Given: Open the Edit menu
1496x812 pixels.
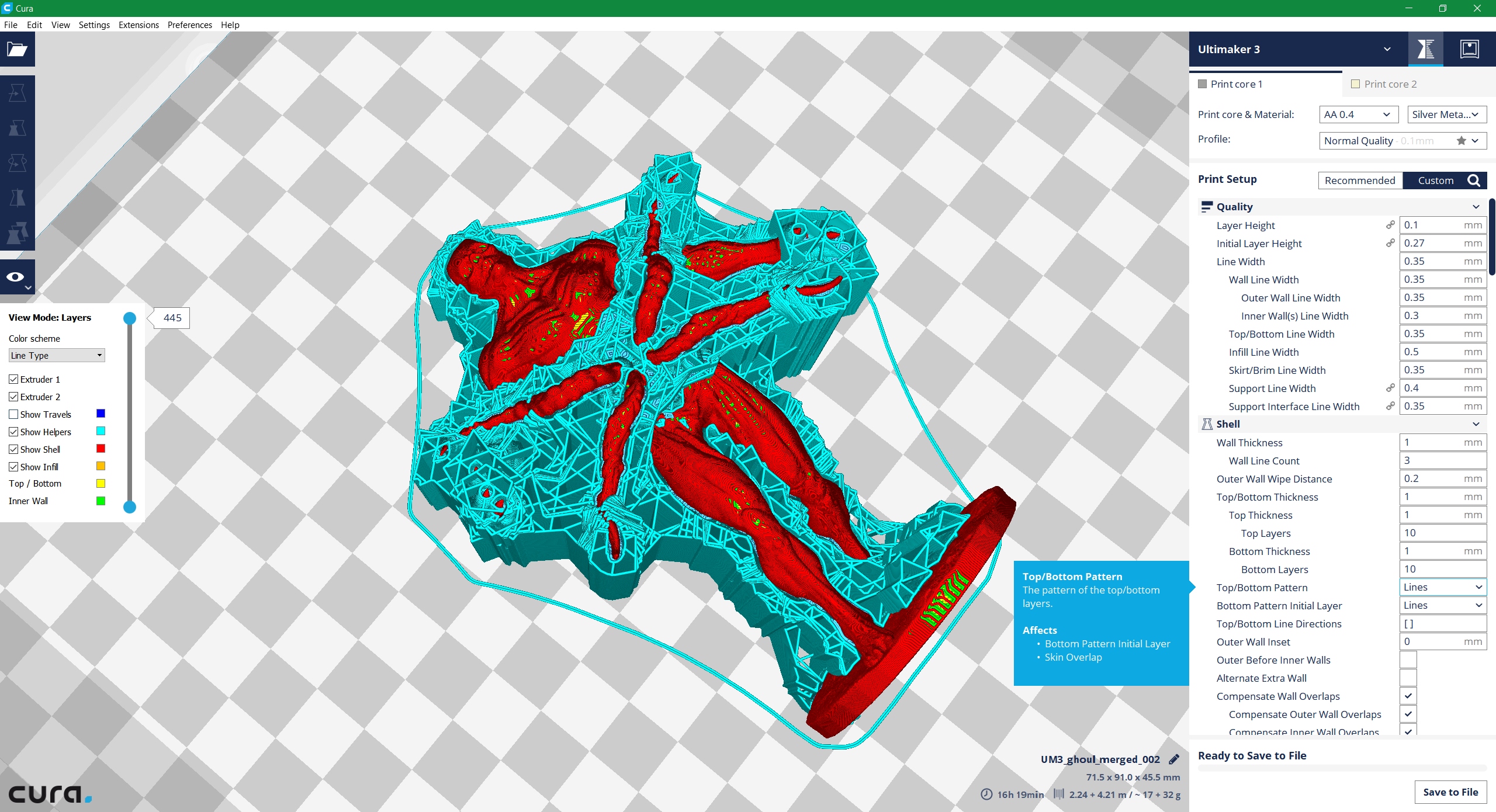Looking at the screenshot, I should [34, 25].
